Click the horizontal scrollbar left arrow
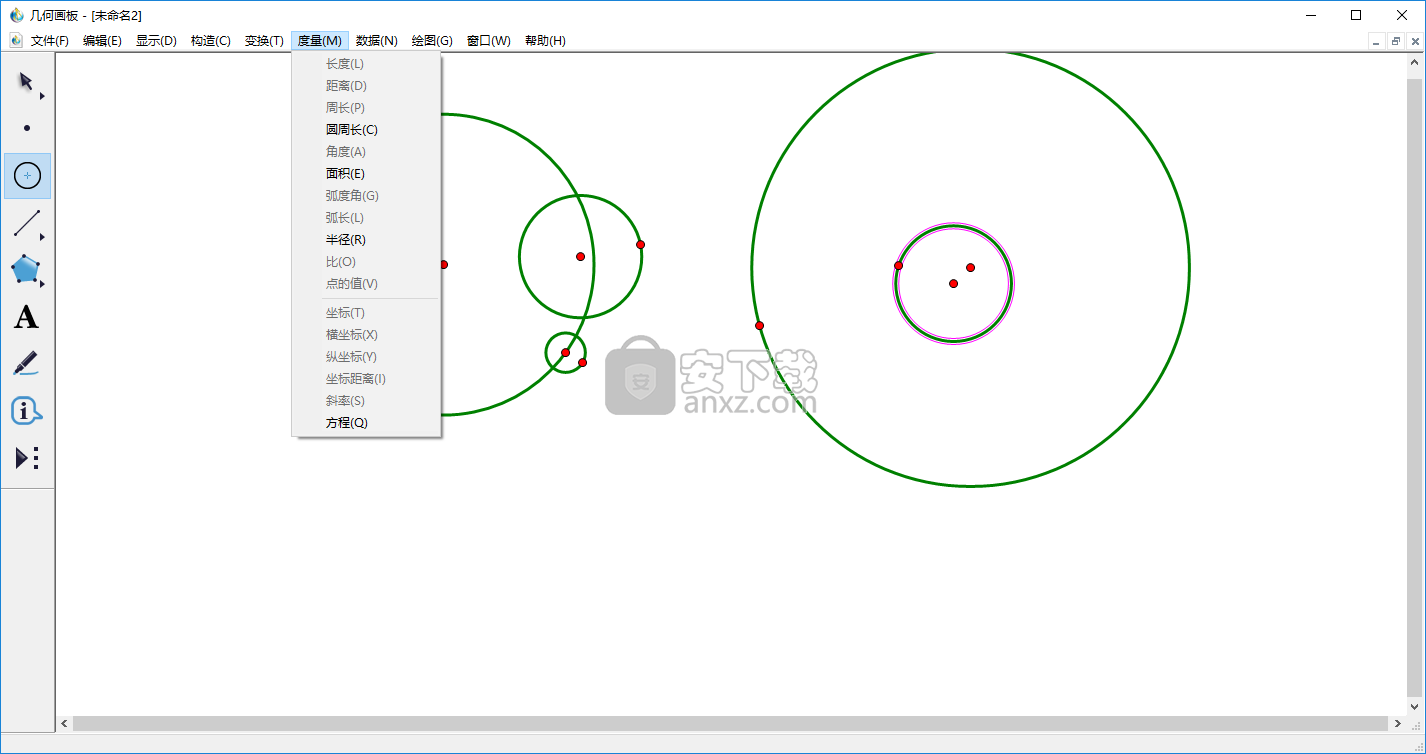The width and height of the screenshot is (1426, 754). 65,723
